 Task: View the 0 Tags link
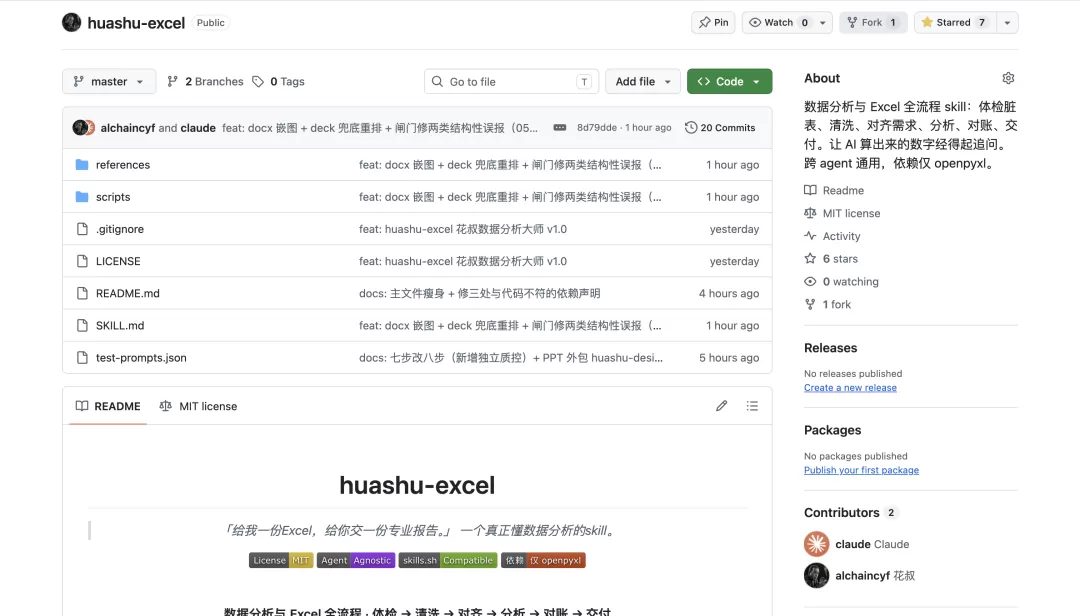click(x=278, y=81)
